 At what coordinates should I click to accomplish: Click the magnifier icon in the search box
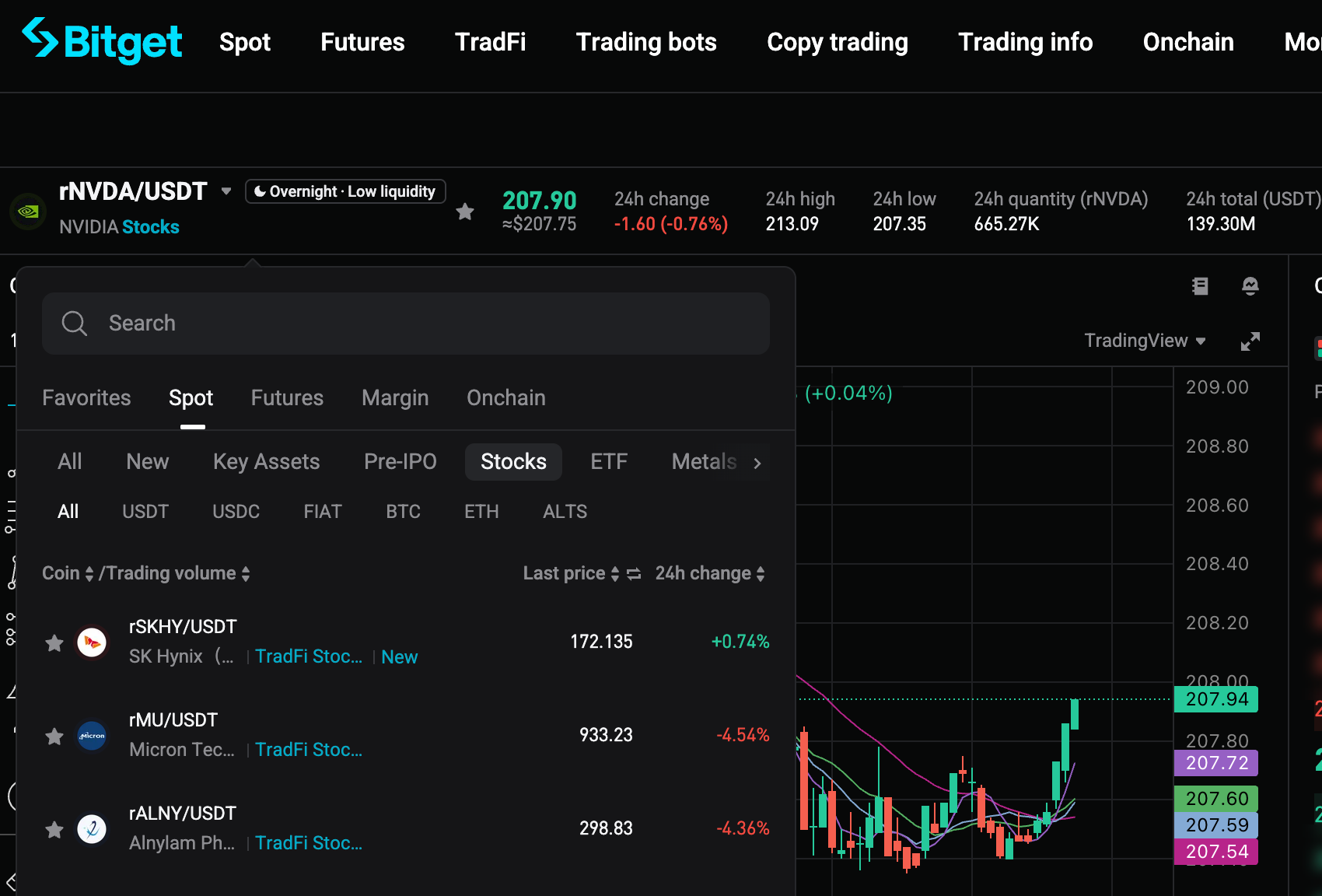tap(75, 323)
